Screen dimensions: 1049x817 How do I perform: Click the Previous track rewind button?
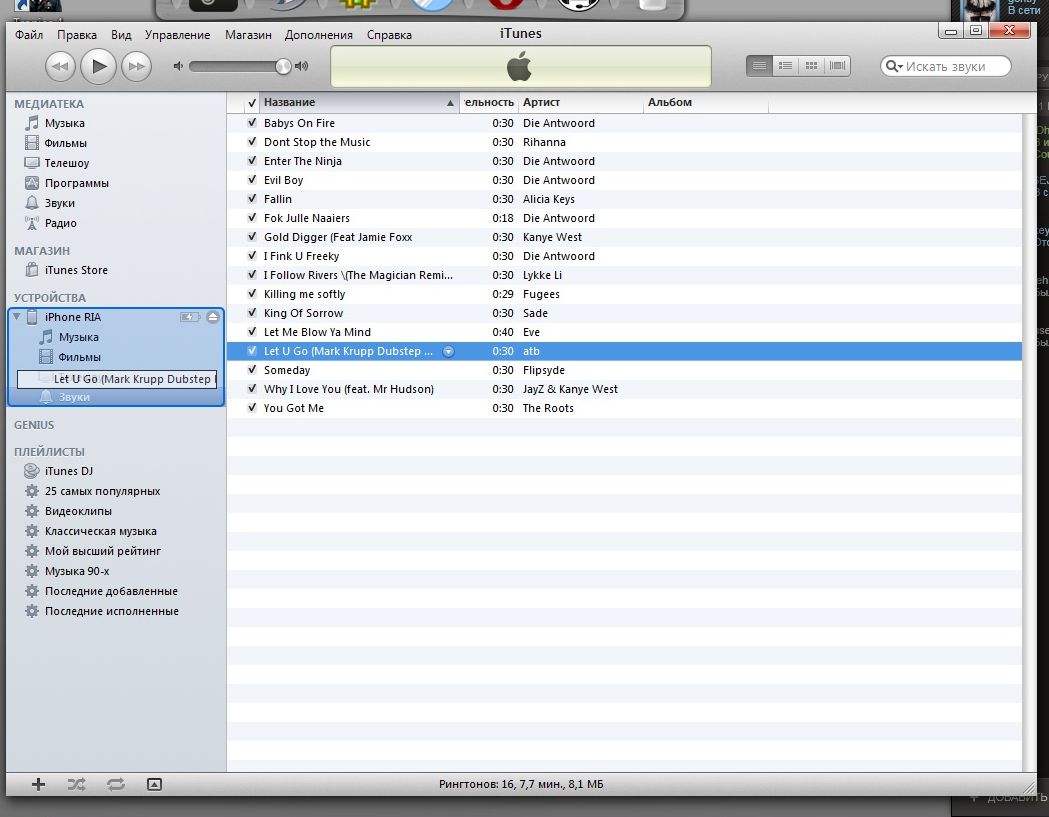(x=60, y=66)
